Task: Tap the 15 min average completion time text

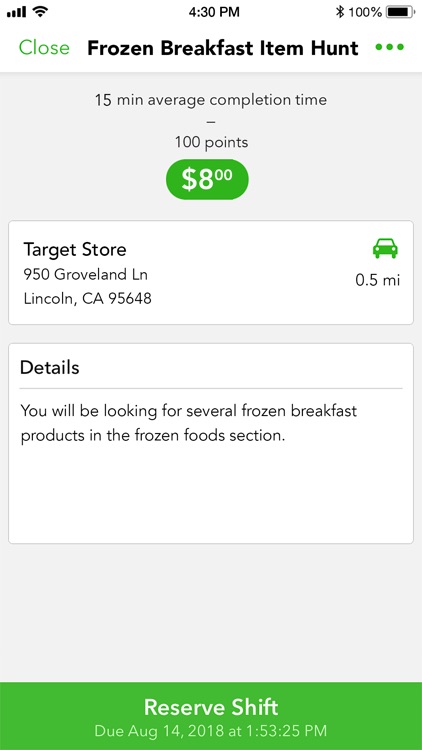Action: 211,100
